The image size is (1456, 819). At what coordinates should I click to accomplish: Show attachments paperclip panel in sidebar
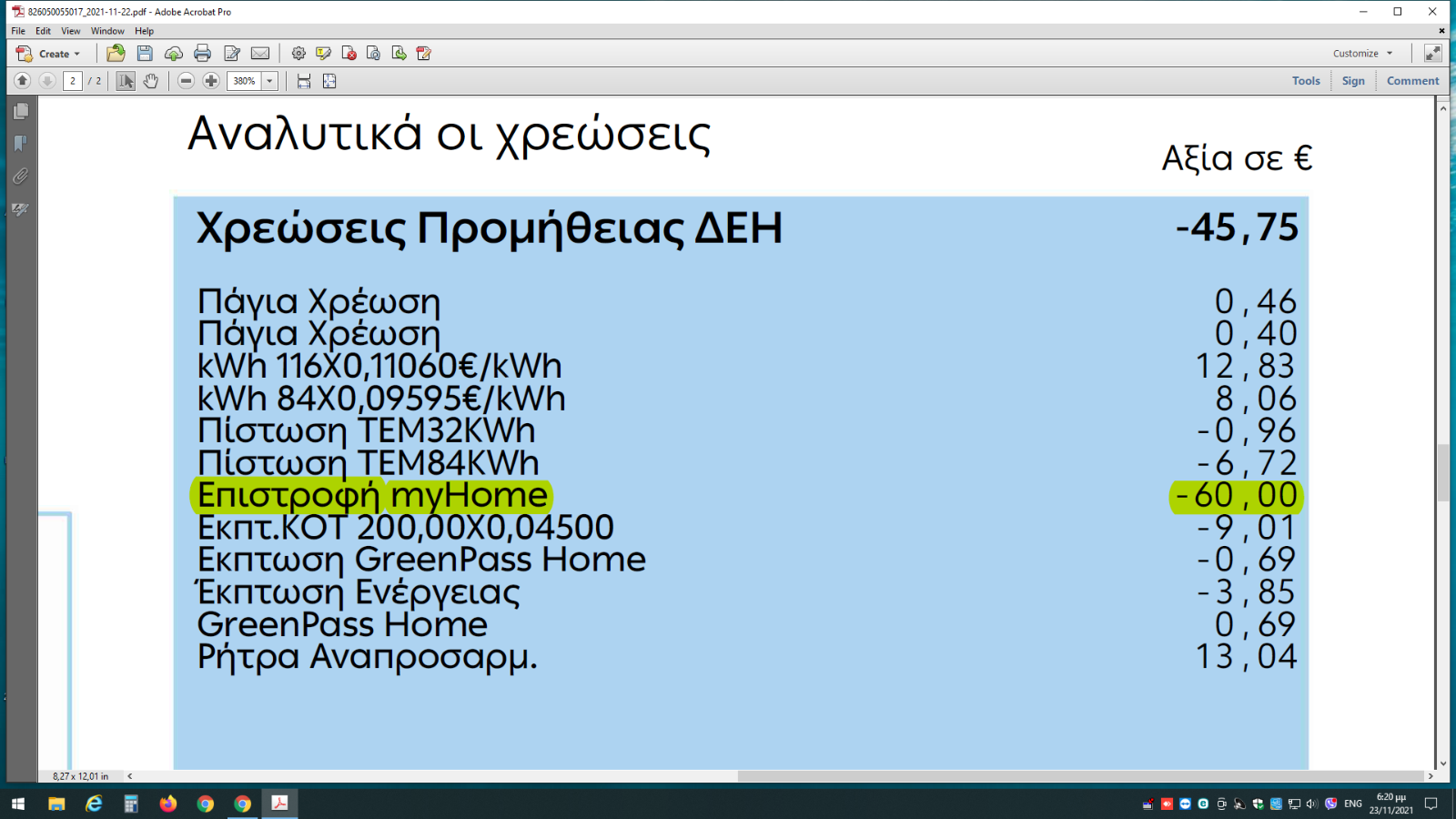tap(21, 177)
